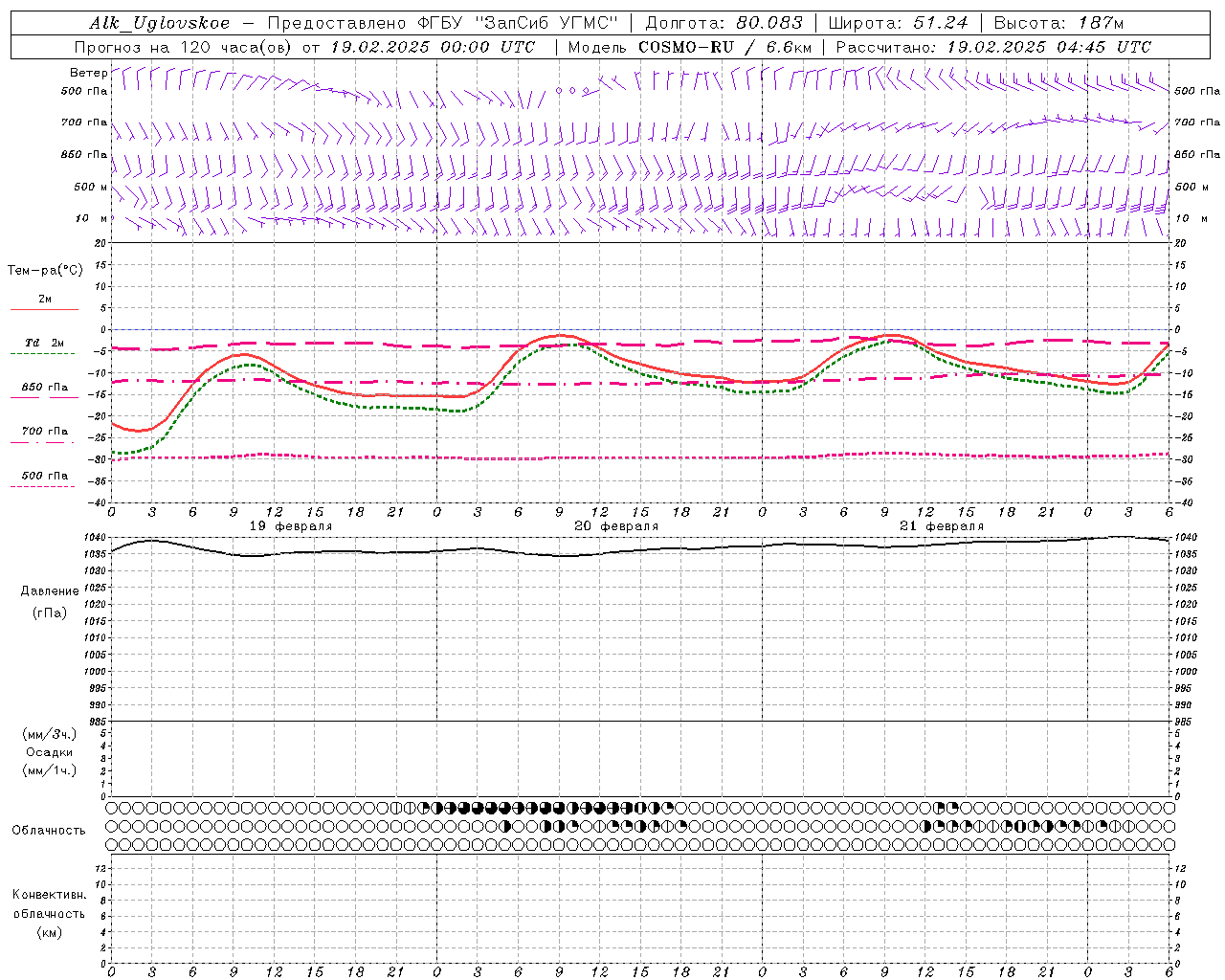The width and height of the screenshot is (1225, 980).
Task: Click the '(мм/3ч.)' precipitation unit label
Action: point(50,734)
